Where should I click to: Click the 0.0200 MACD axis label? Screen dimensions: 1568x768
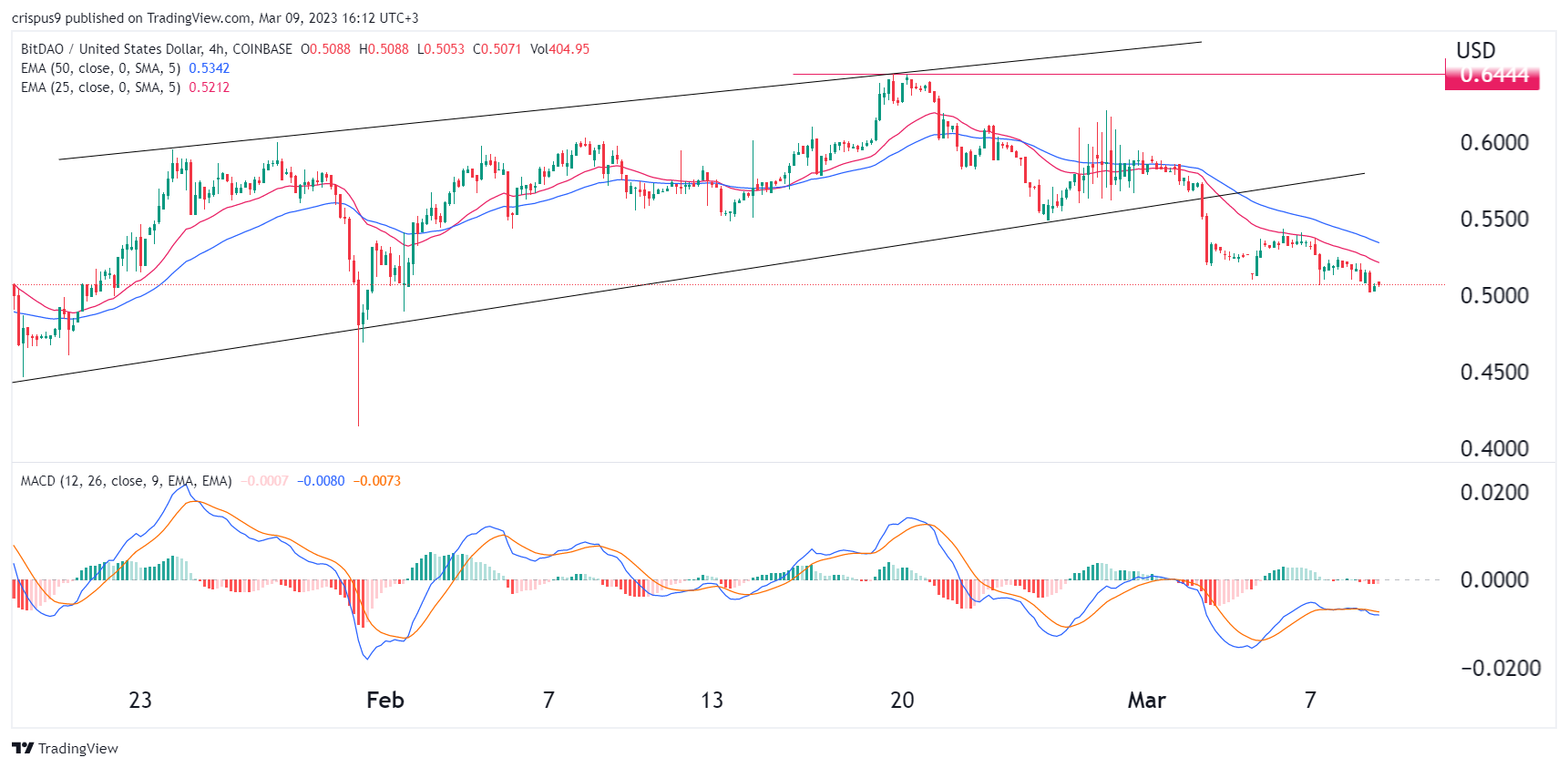click(x=1494, y=493)
